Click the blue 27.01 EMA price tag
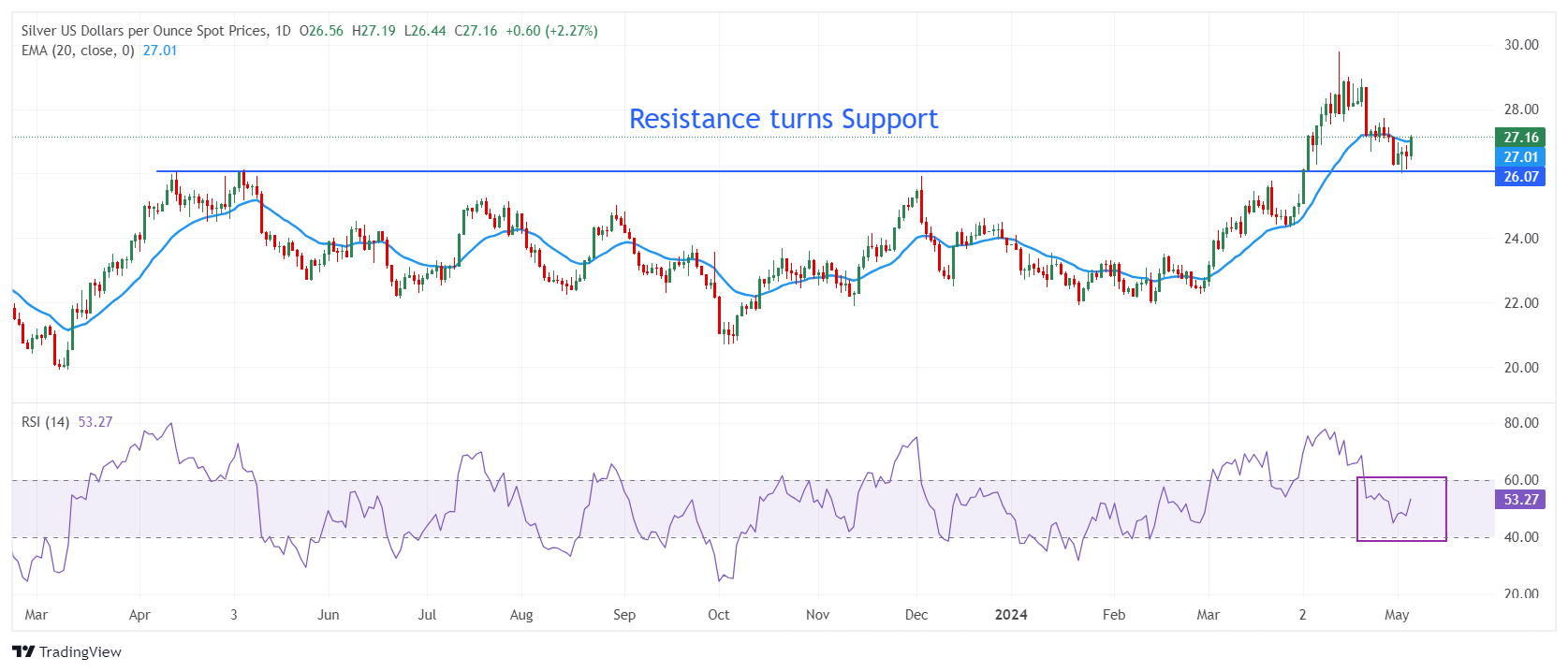This screenshot has width=1568, height=672. 1520,157
